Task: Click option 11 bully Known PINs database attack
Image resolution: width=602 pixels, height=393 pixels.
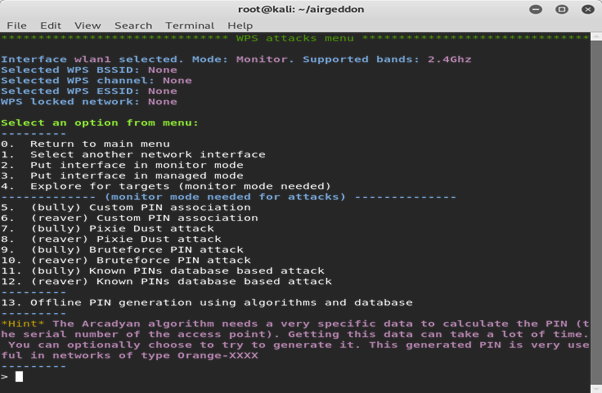Action: click(162, 271)
